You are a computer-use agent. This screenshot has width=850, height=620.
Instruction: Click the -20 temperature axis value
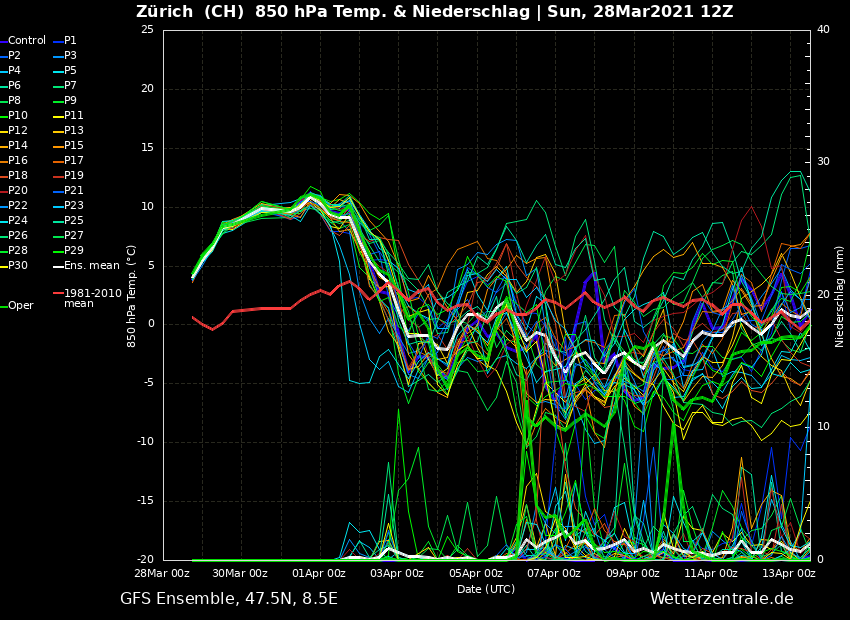pyautogui.click(x=145, y=560)
